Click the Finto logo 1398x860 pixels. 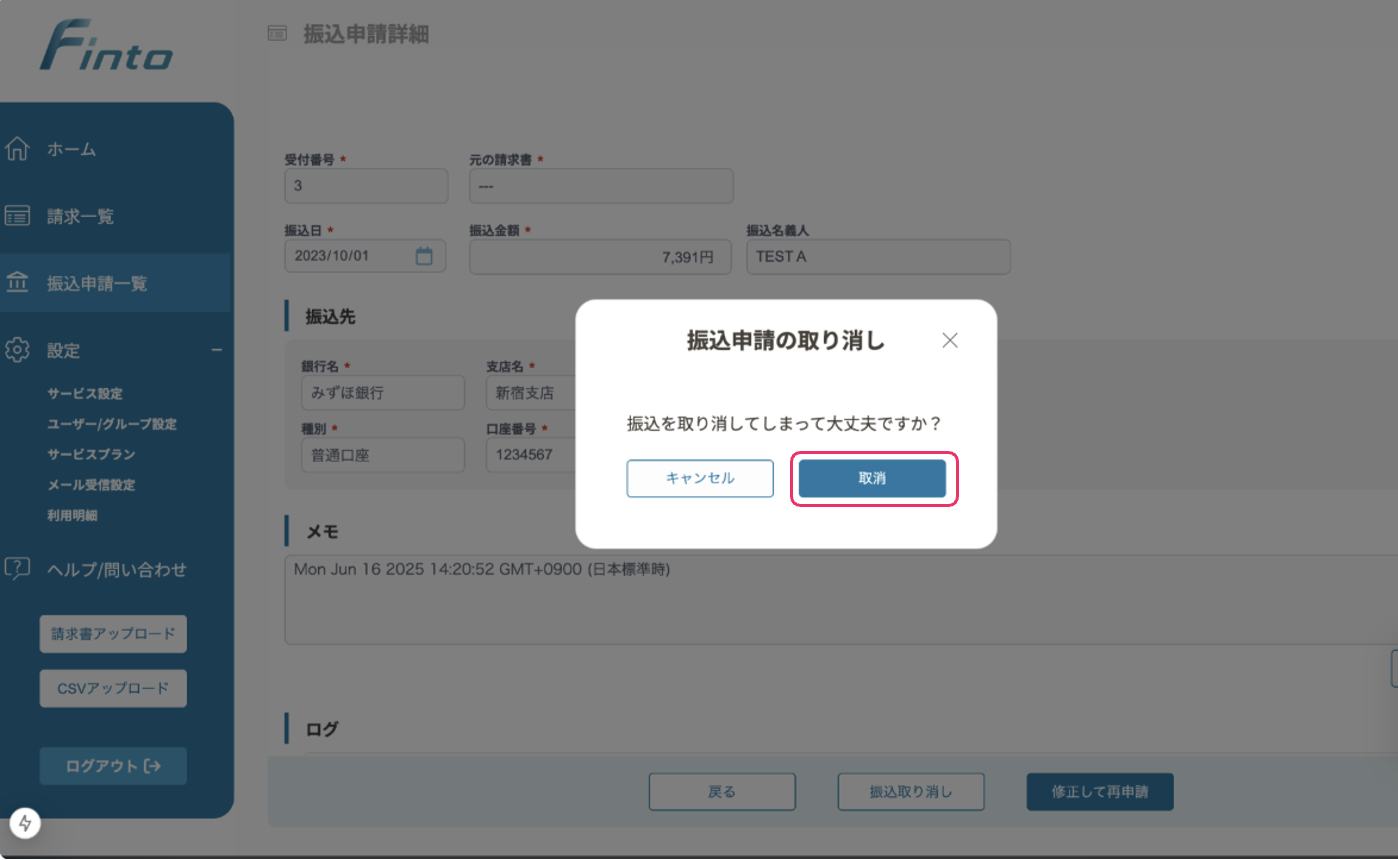pyautogui.click(x=106, y=48)
